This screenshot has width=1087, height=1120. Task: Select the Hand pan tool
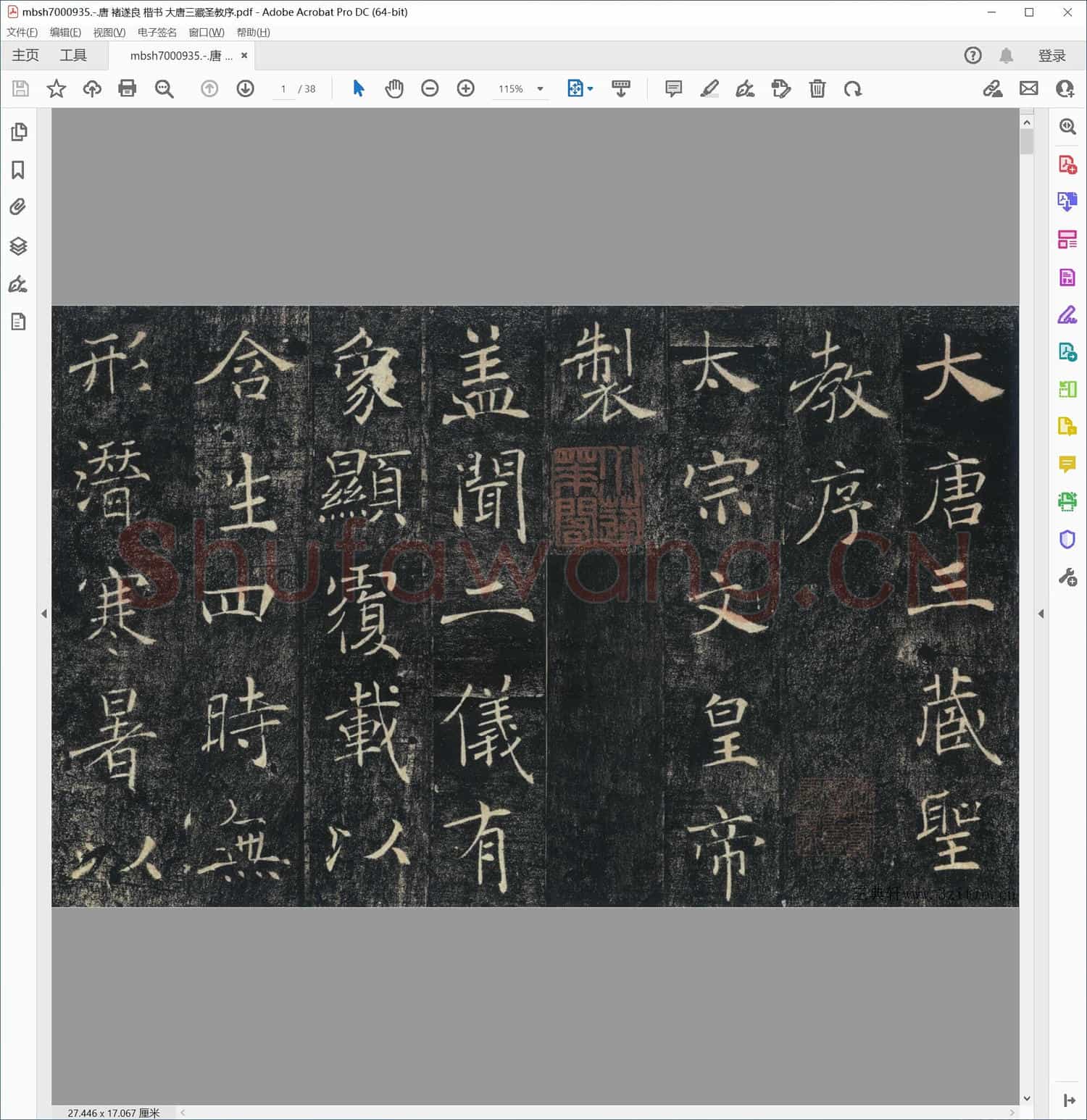pyautogui.click(x=393, y=88)
